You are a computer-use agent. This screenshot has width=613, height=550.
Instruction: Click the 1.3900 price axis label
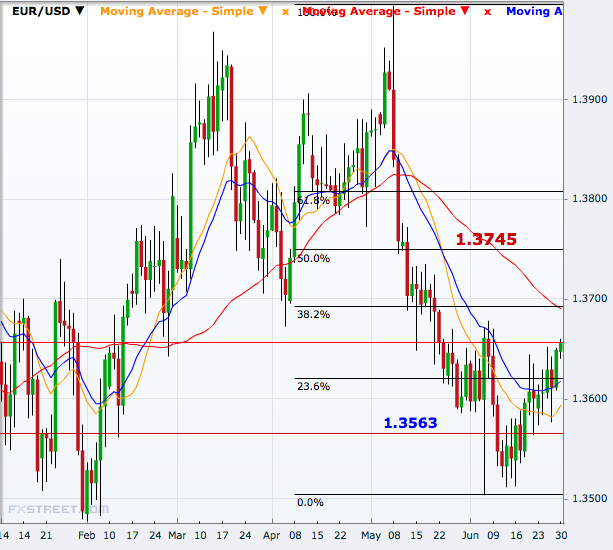click(590, 99)
